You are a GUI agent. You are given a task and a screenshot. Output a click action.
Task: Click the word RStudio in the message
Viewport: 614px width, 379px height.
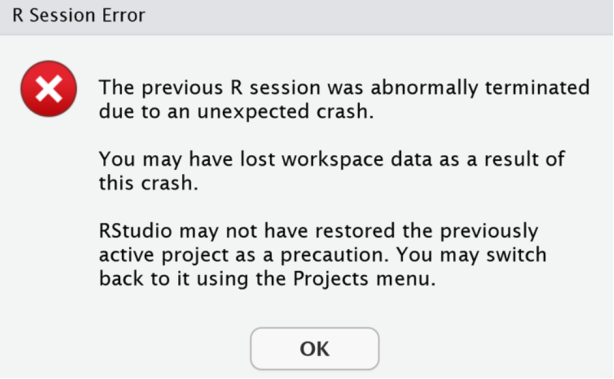coord(135,231)
